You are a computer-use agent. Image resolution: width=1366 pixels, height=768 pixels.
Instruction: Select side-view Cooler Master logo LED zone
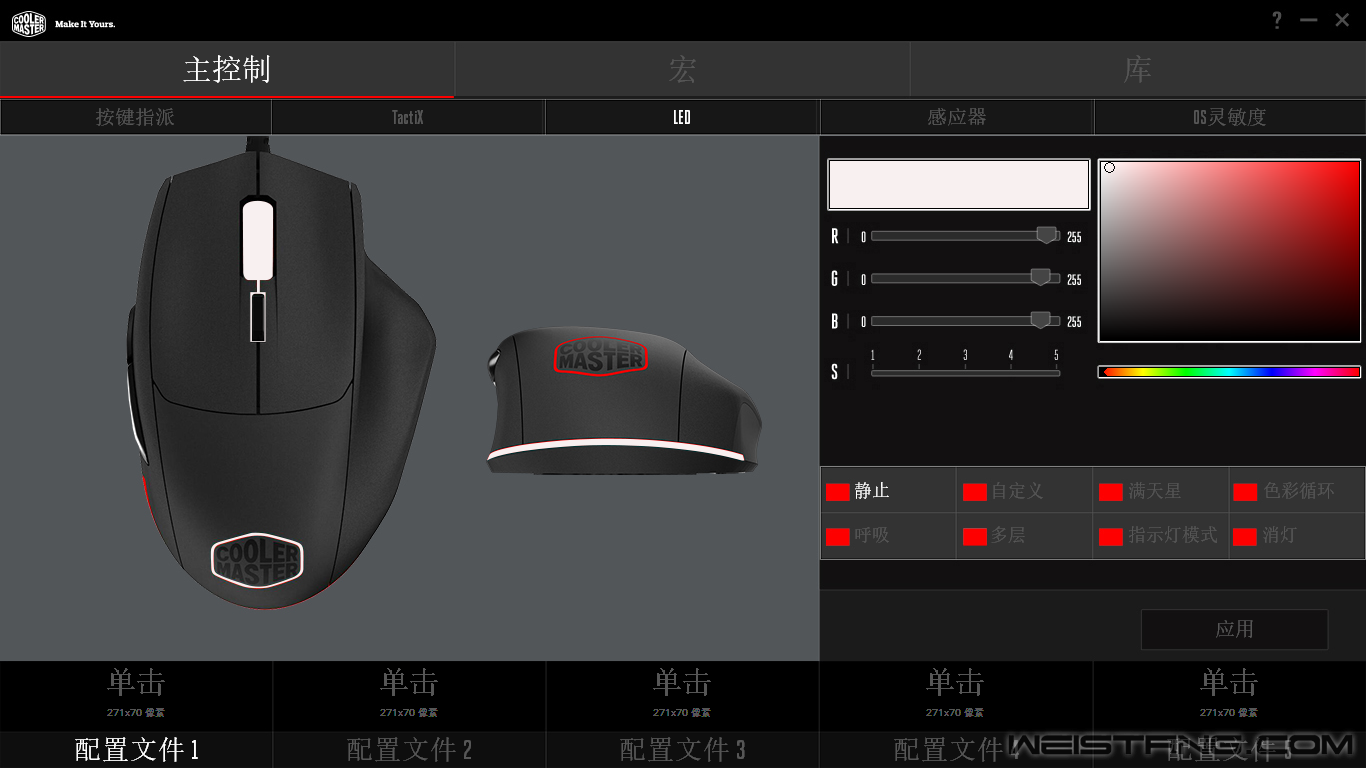(x=601, y=355)
